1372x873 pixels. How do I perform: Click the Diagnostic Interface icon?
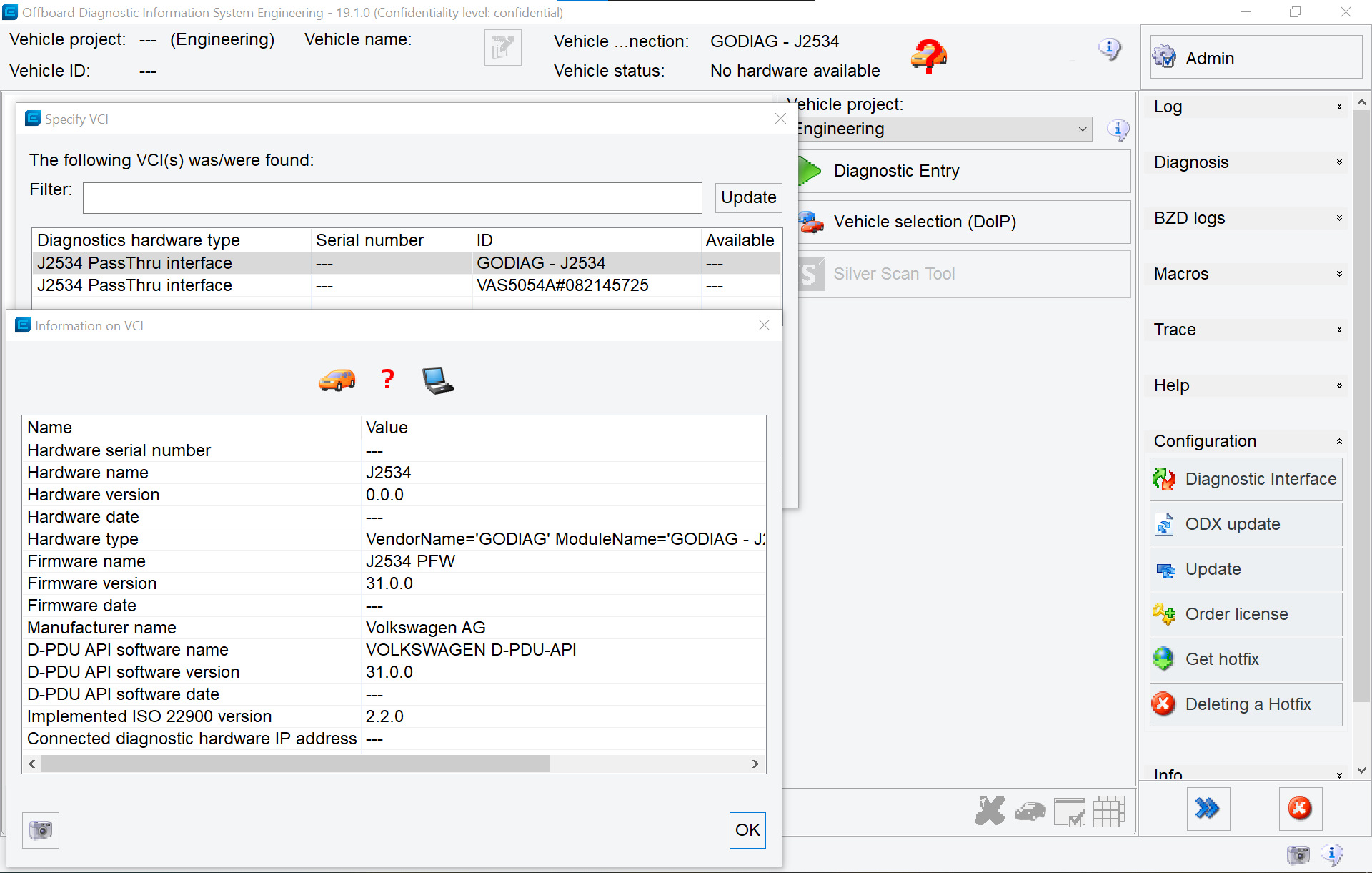(x=1165, y=479)
